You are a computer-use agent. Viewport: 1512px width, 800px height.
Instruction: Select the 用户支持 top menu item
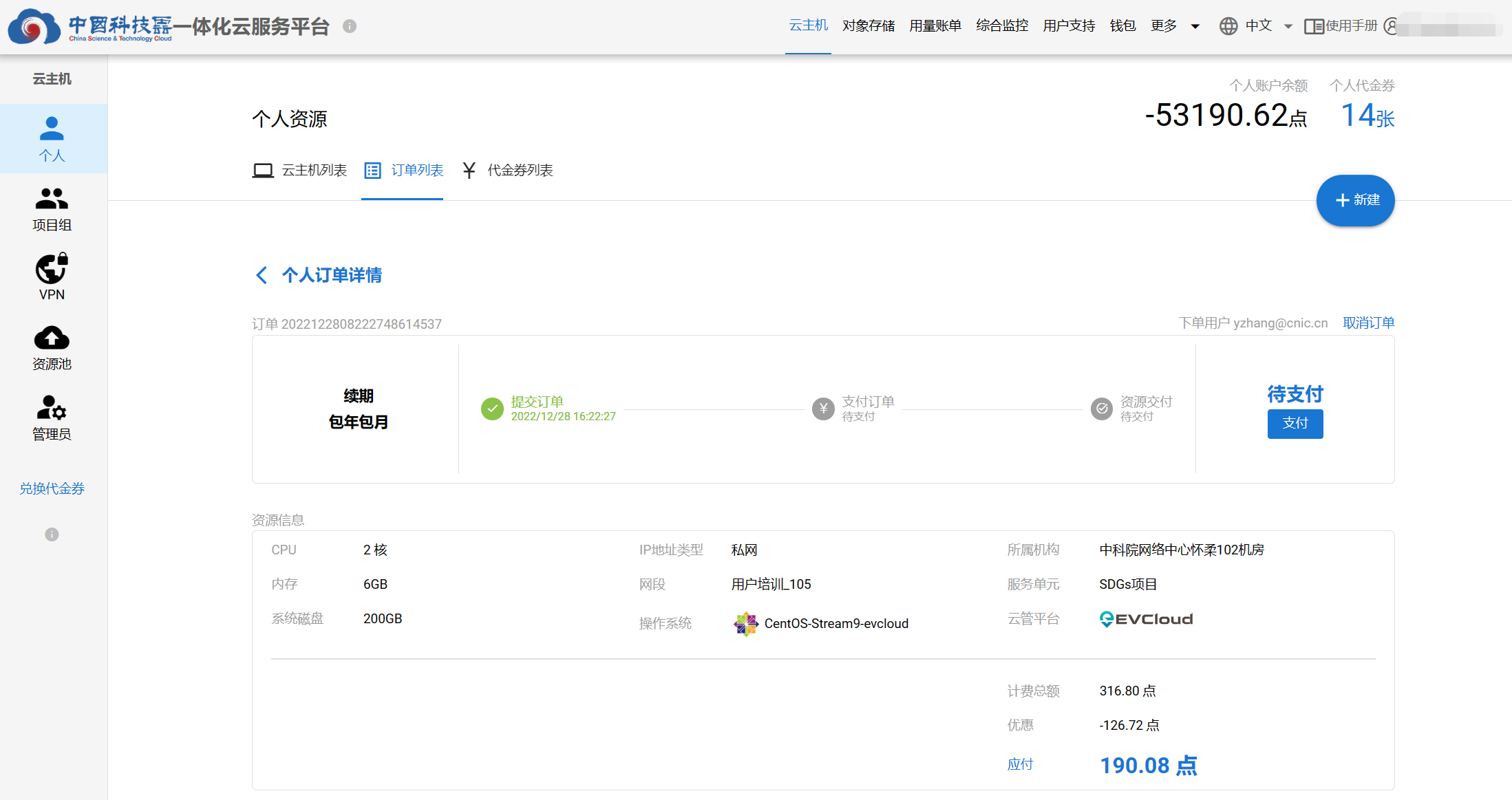(1069, 25)
